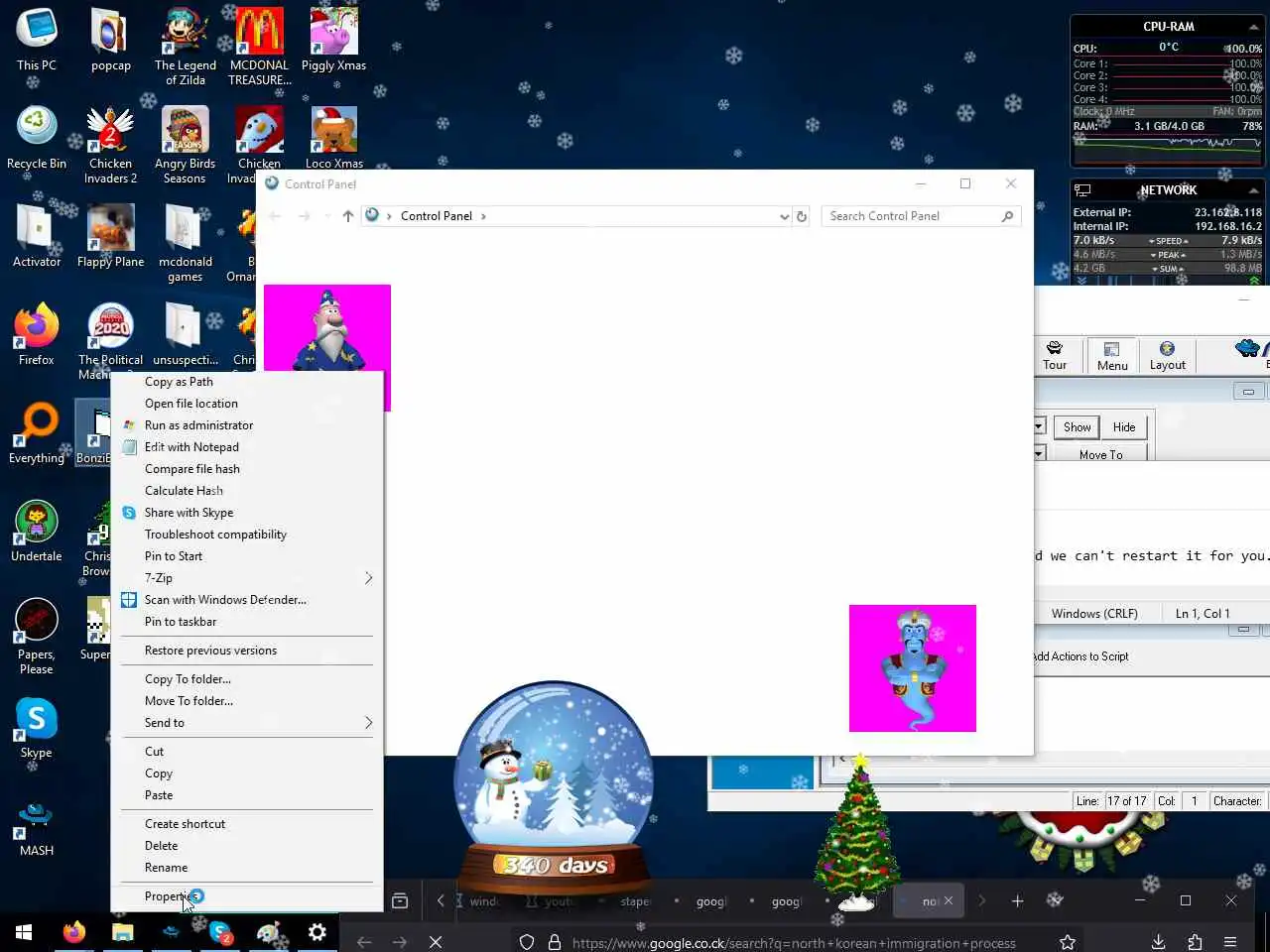Viewport: 1270px width, 952px height.
Task: Click the Firefox URL address bar
Action: tap(794, 943)
